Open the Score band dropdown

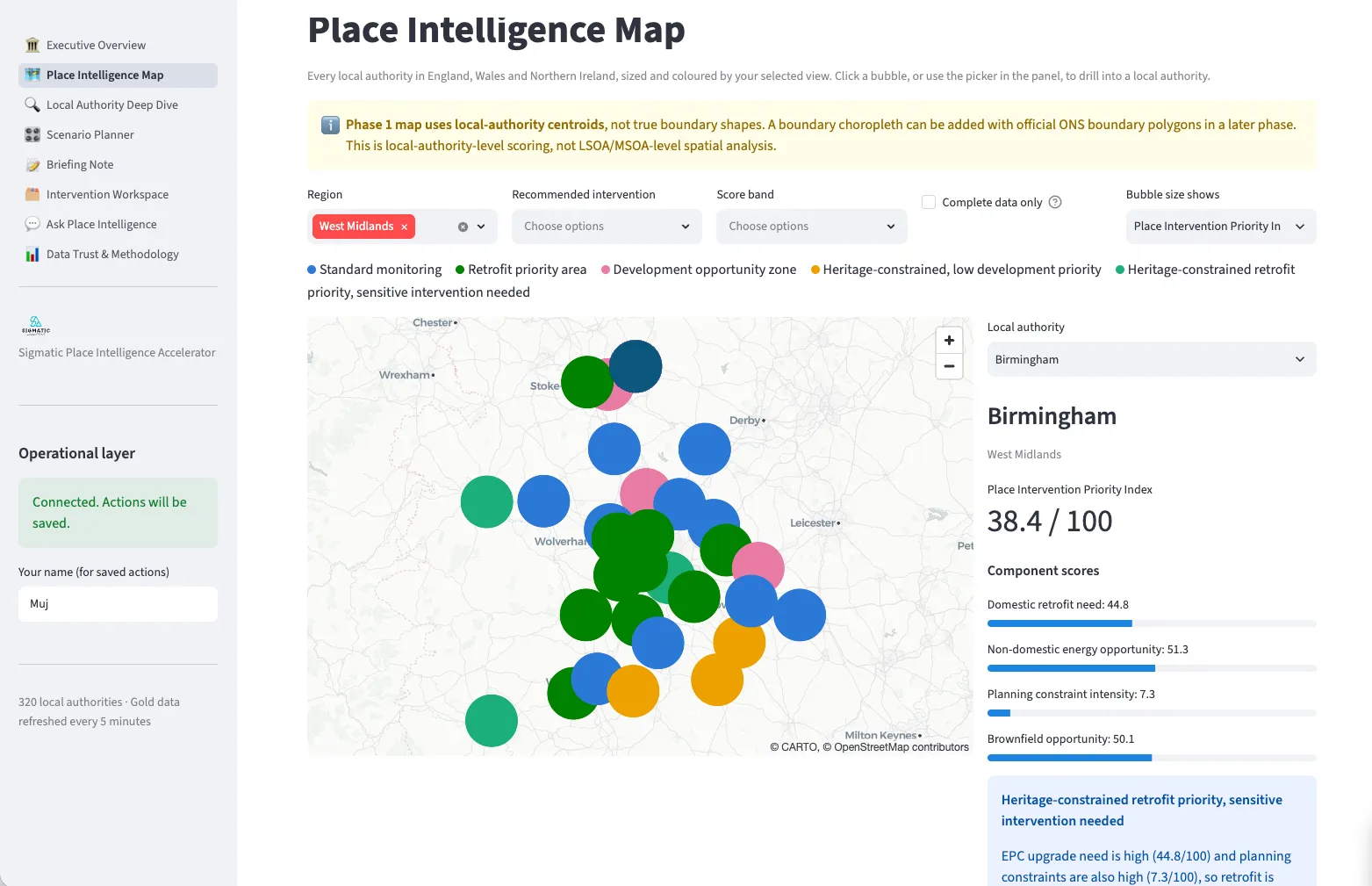811,227
